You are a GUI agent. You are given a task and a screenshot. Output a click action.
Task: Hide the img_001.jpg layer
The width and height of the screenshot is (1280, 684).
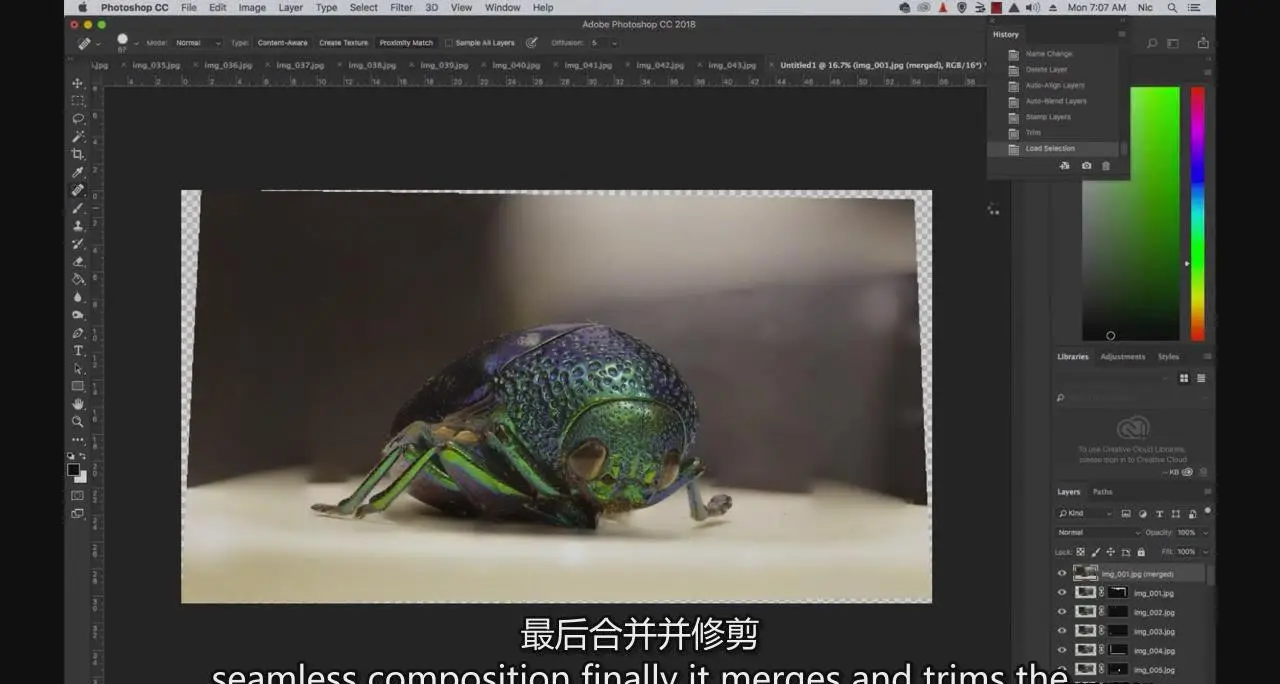click(1062, 593)
